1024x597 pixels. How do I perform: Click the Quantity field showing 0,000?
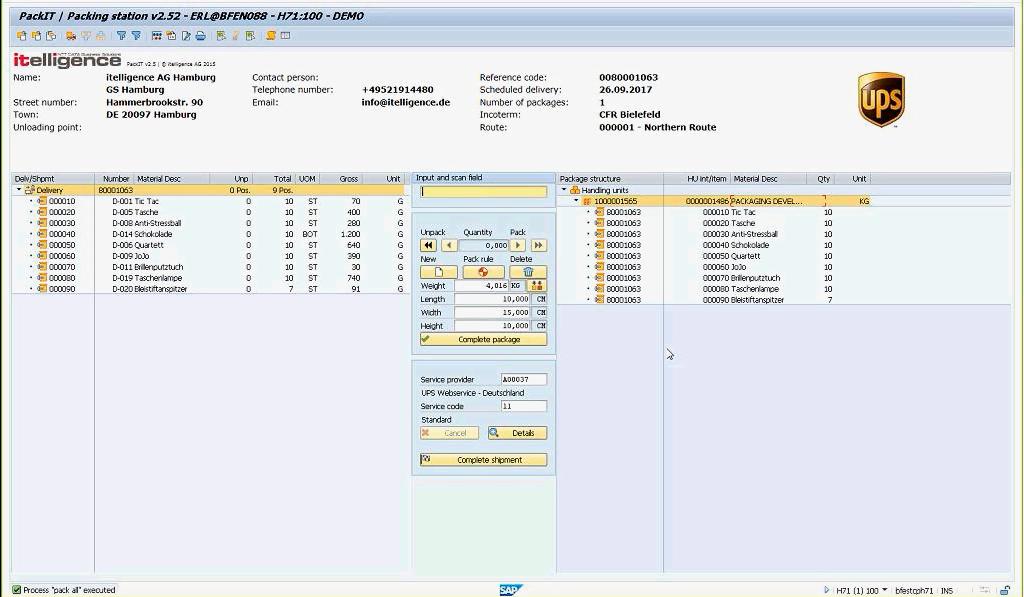point(484,246)
